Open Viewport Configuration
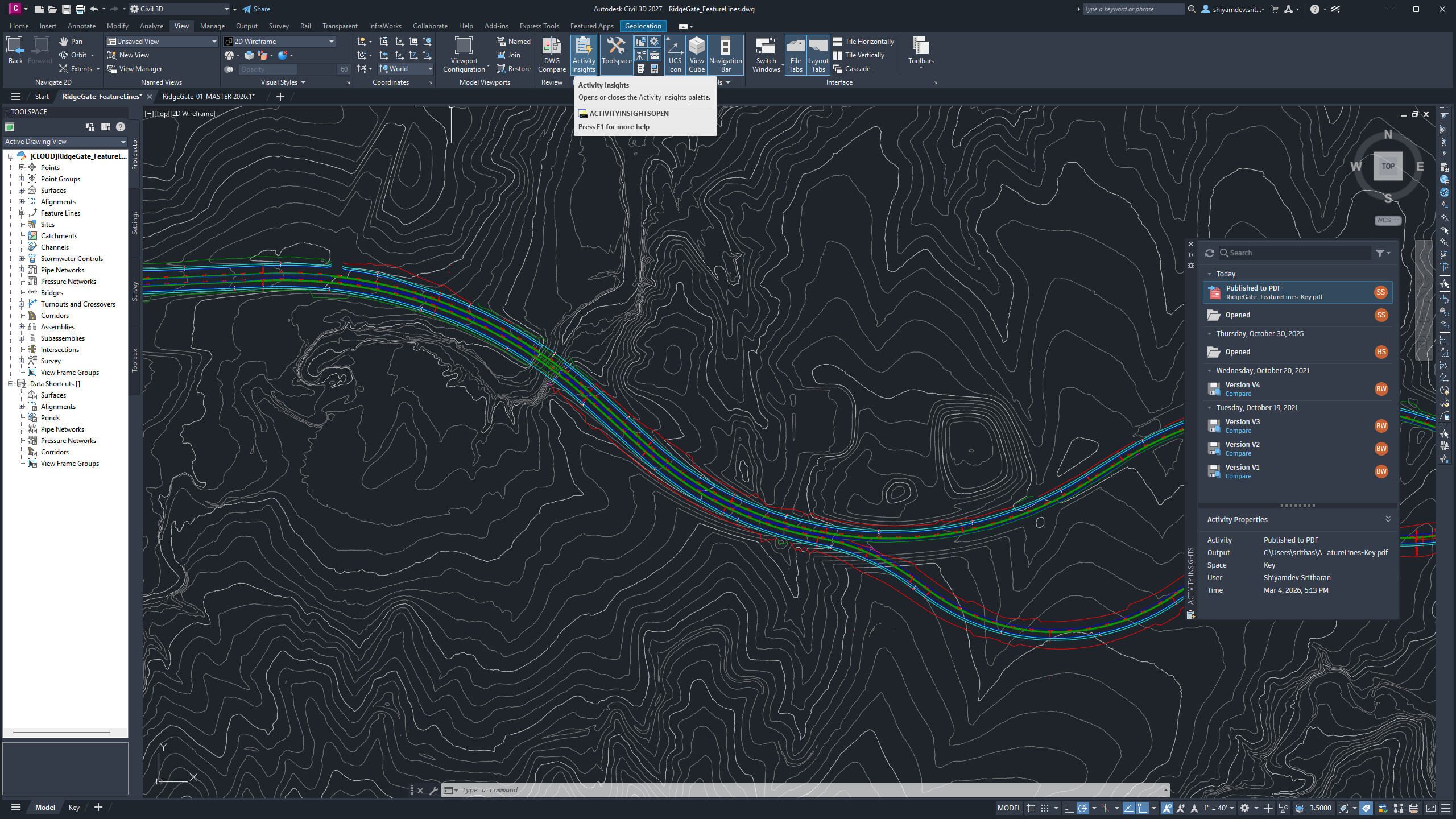 tap(464, 55)
